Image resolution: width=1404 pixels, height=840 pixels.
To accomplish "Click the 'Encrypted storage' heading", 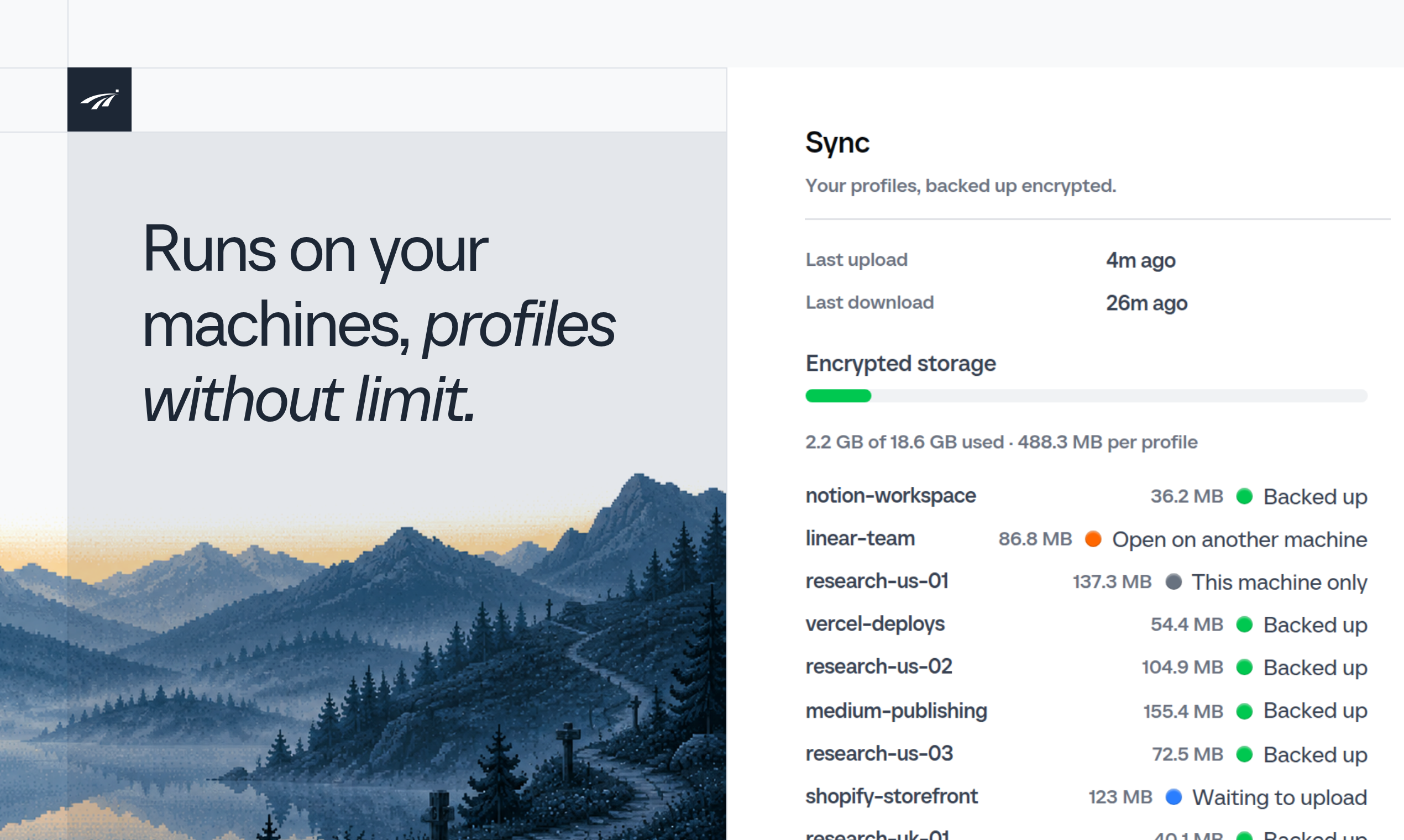I will [900, 364].
